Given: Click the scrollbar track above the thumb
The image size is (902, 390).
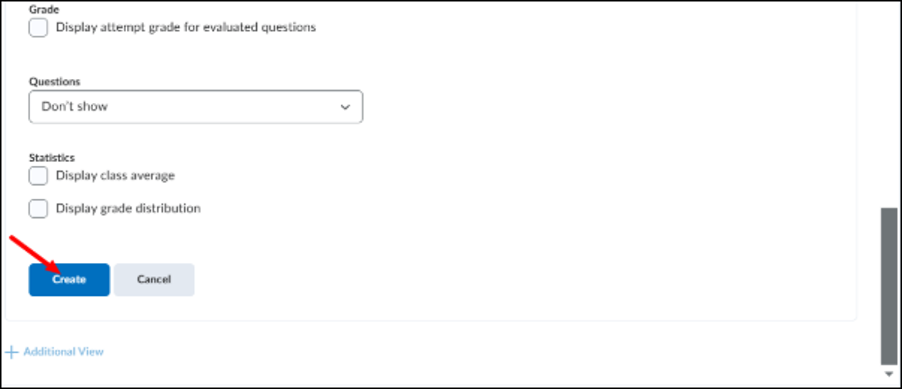Looking at the screenshot, I should [x=889, y=104].
